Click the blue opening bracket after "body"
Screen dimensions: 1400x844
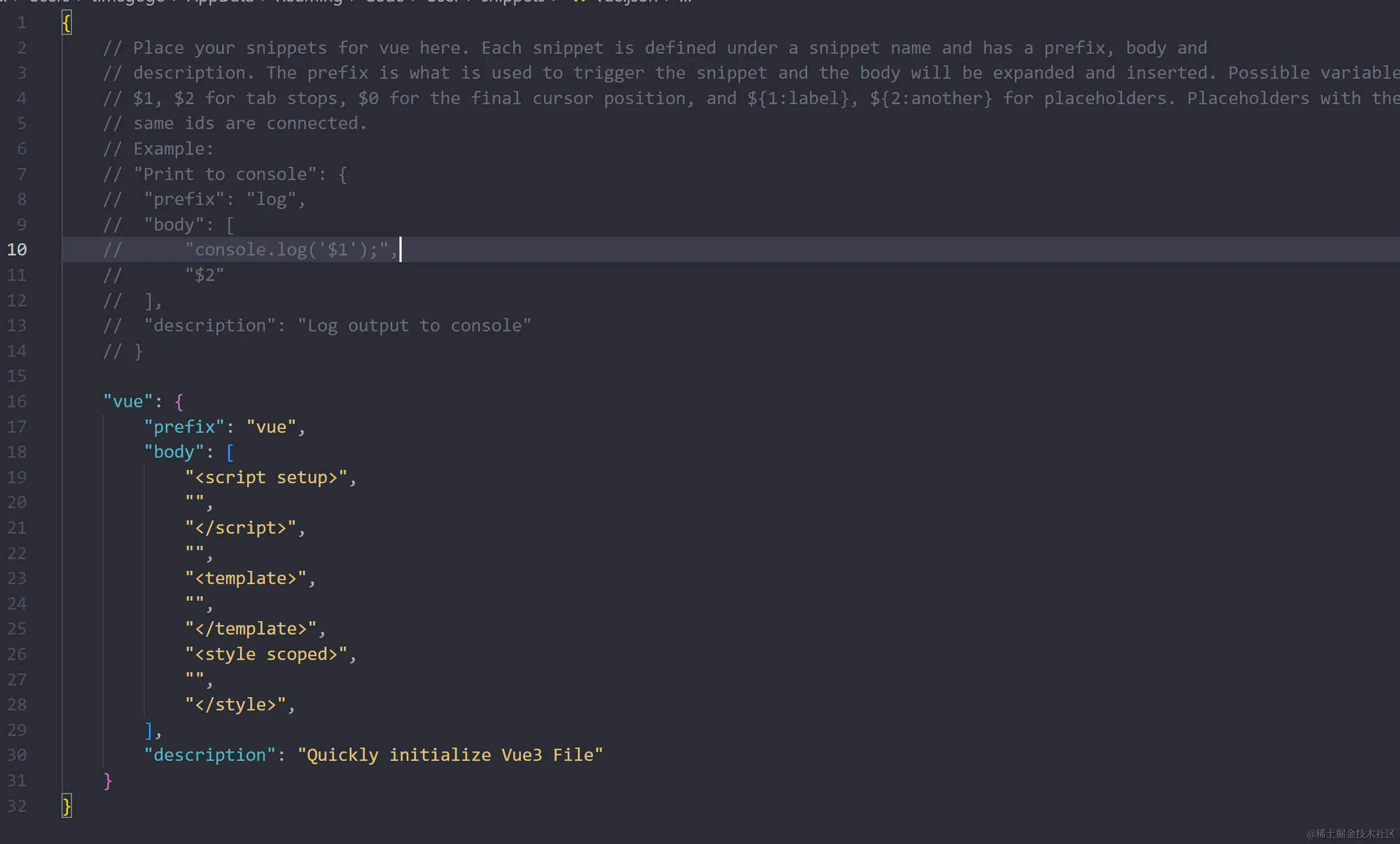230,452
